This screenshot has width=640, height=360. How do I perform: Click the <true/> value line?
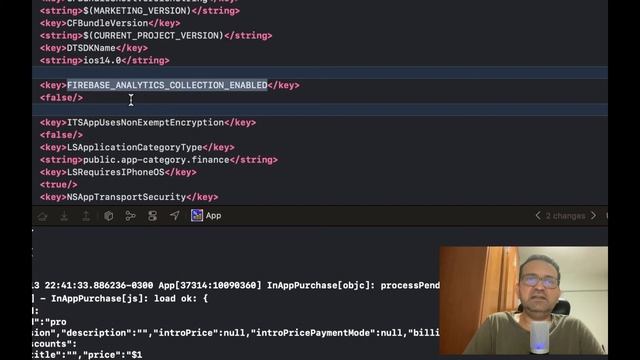(x=58, y=185)
